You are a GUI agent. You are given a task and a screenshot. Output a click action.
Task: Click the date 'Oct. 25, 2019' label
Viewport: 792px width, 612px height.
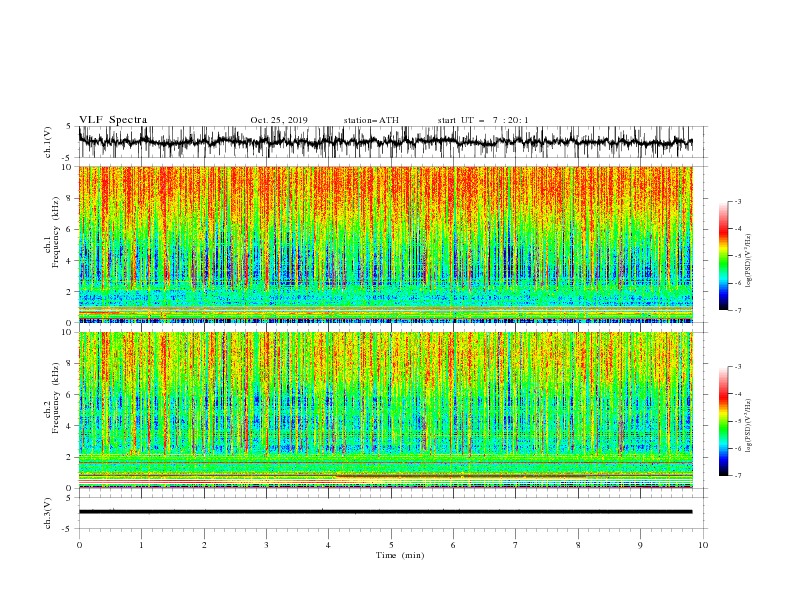[279, 120]
